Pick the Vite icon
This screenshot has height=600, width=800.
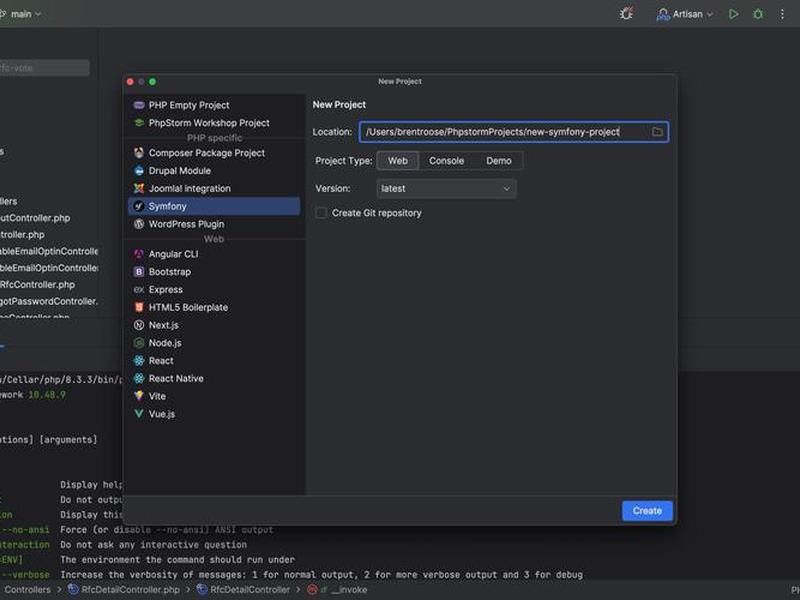pos(139,396)
